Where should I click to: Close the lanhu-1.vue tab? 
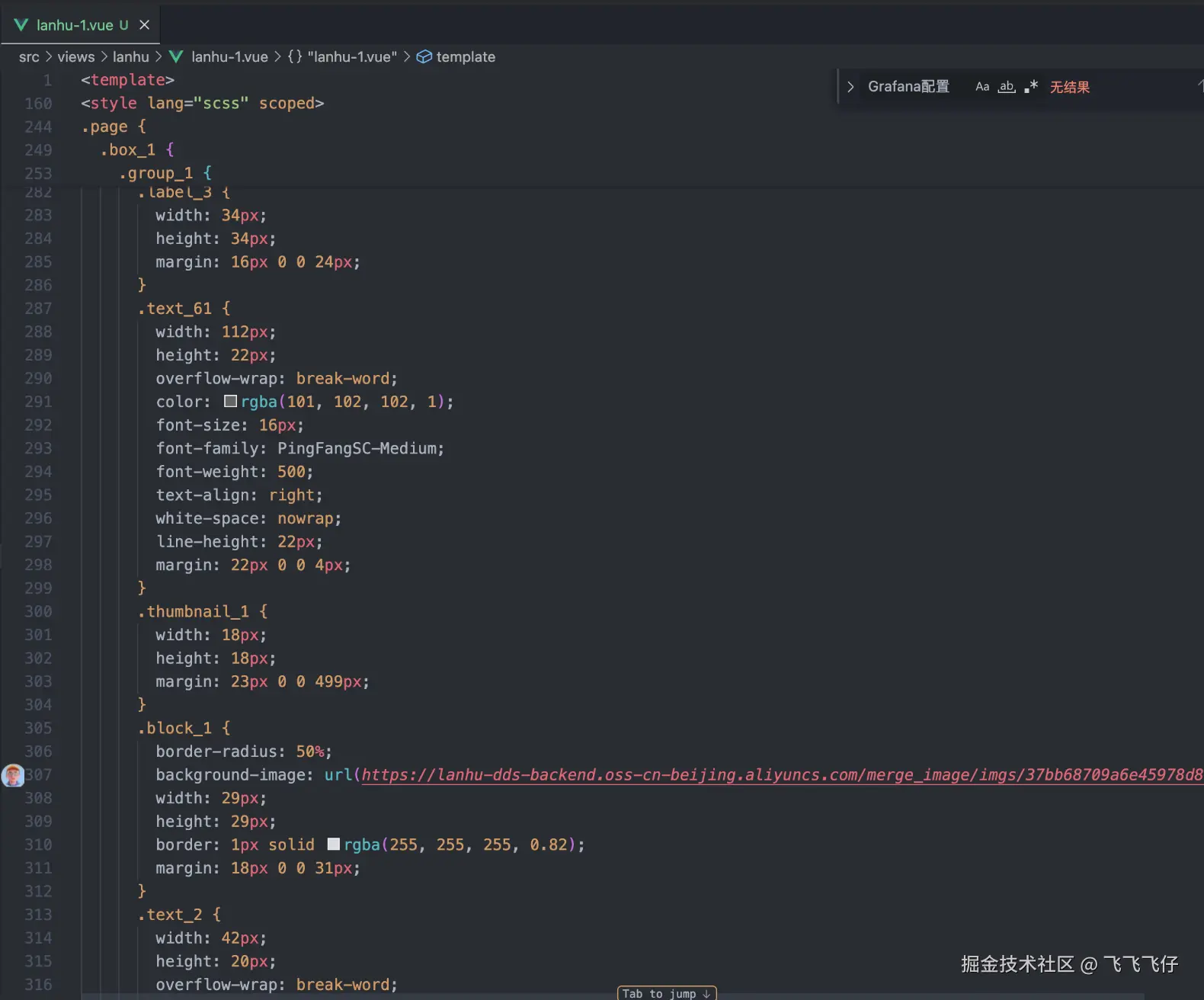145,25
